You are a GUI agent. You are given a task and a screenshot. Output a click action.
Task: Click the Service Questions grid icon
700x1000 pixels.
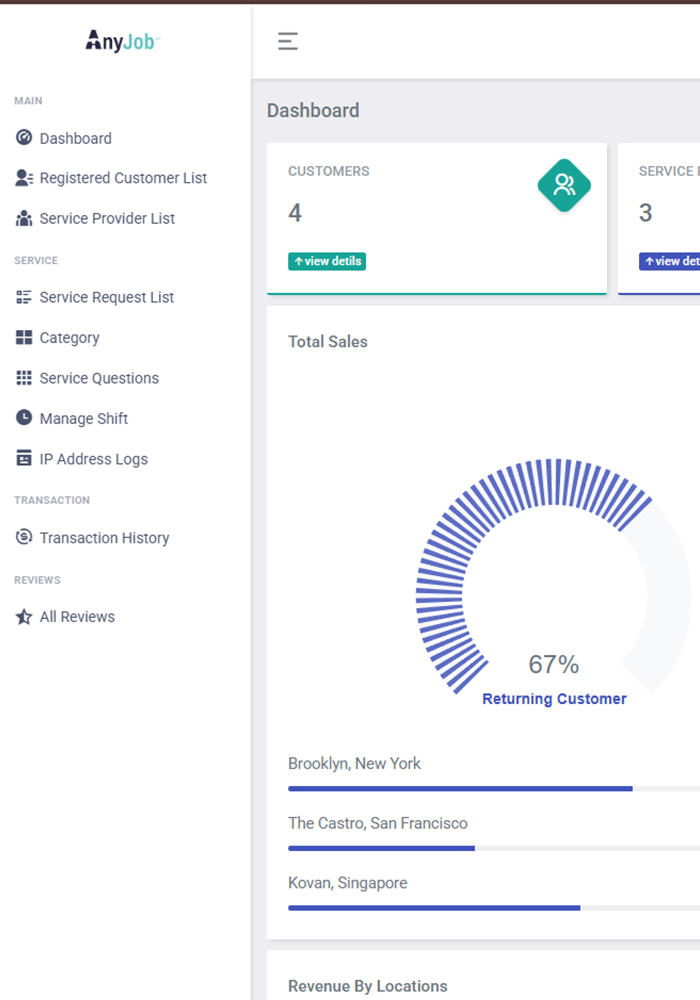coord(24,378)
